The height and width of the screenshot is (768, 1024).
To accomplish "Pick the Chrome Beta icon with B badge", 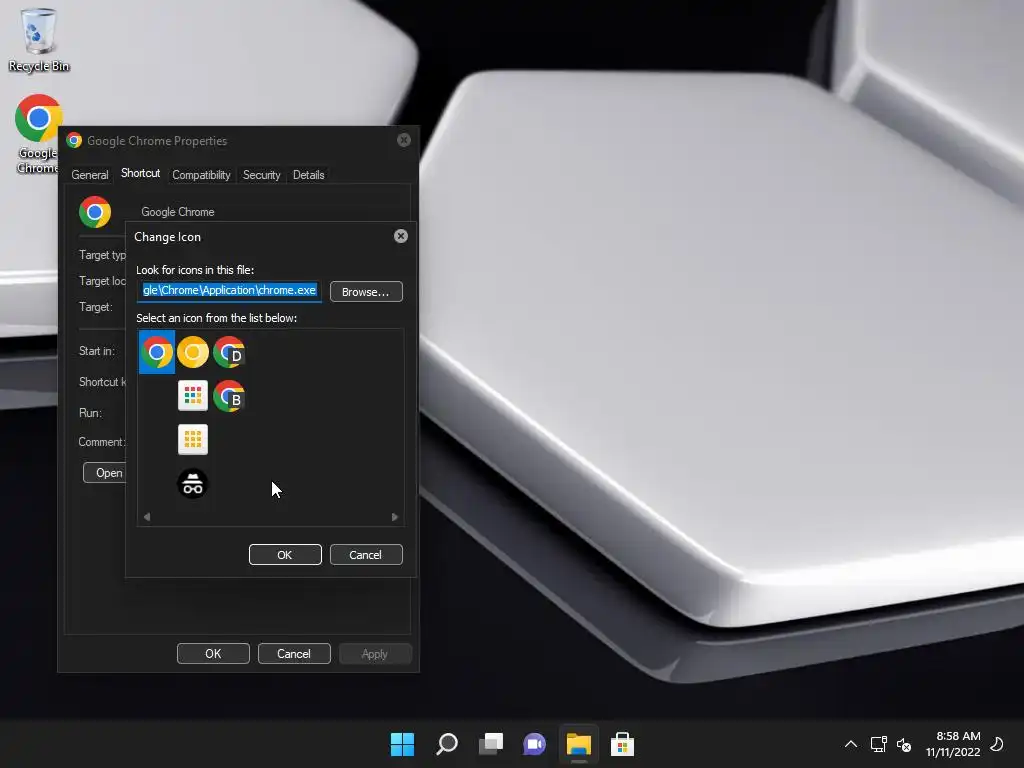I will pyautogui.click(x=229, y=396).
